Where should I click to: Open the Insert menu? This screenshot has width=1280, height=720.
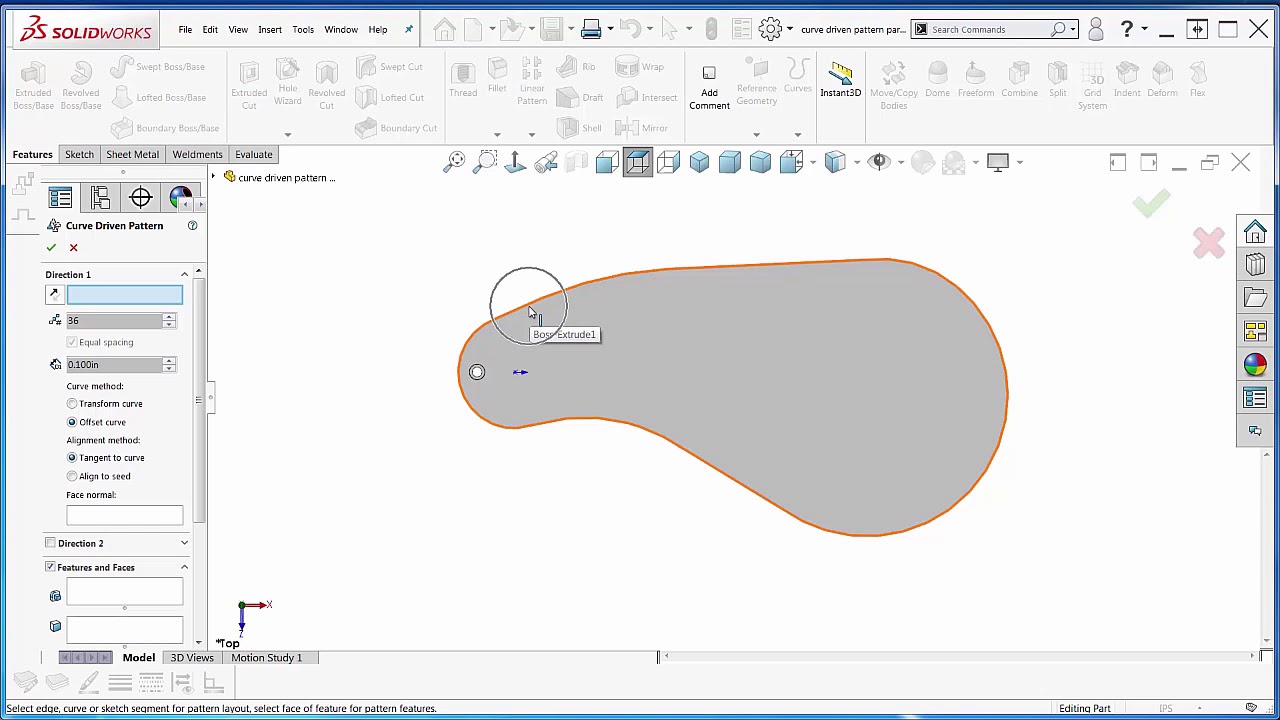pyautogui.click(x=270, y=29)
